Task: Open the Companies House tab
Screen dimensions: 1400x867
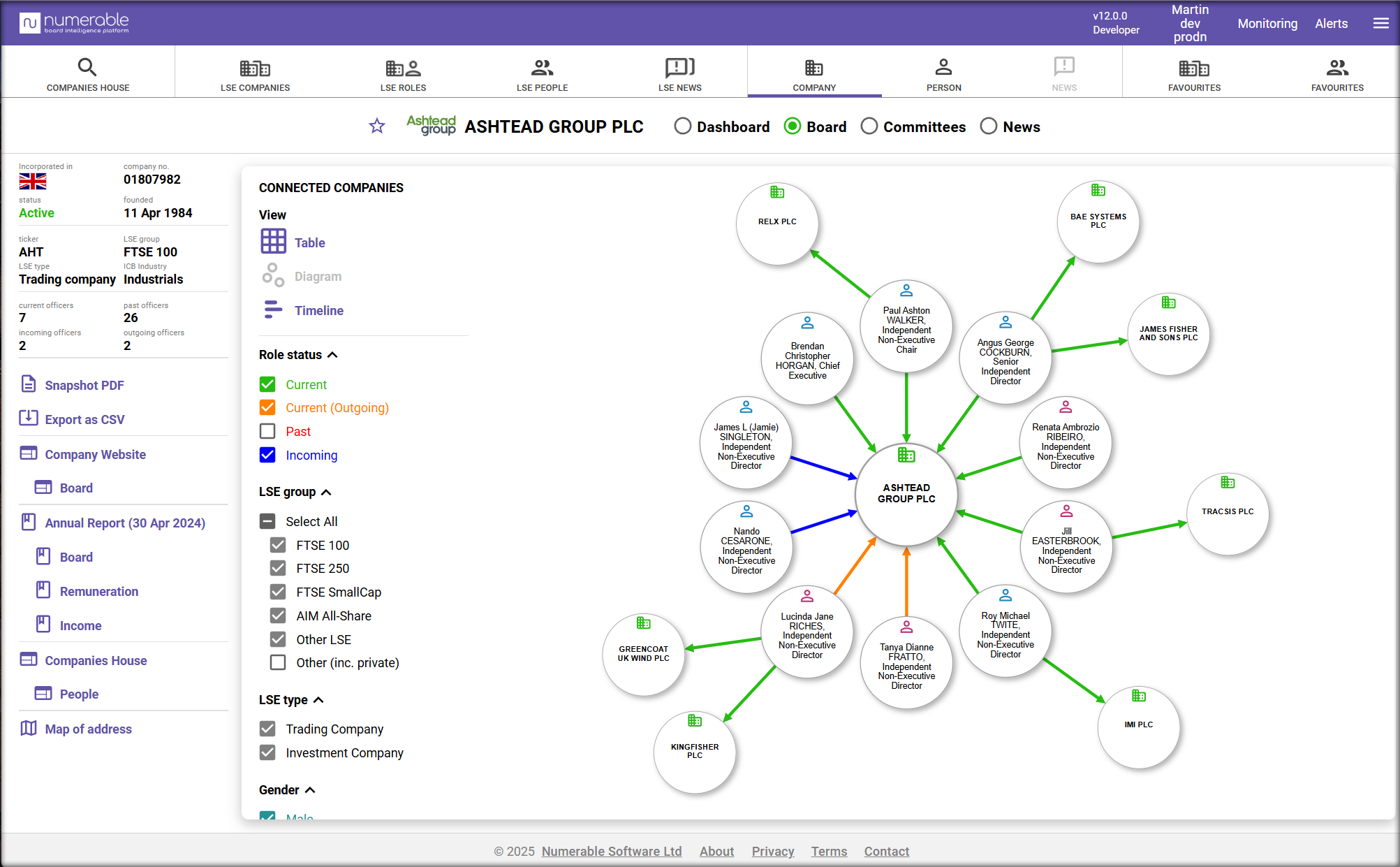Action: click(x=88, y=73)
